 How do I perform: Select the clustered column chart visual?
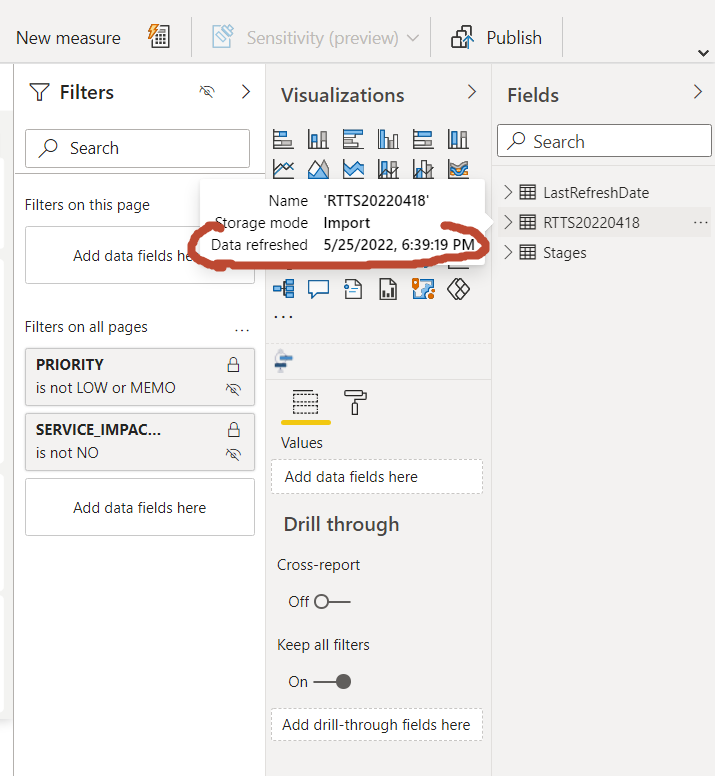388,139
